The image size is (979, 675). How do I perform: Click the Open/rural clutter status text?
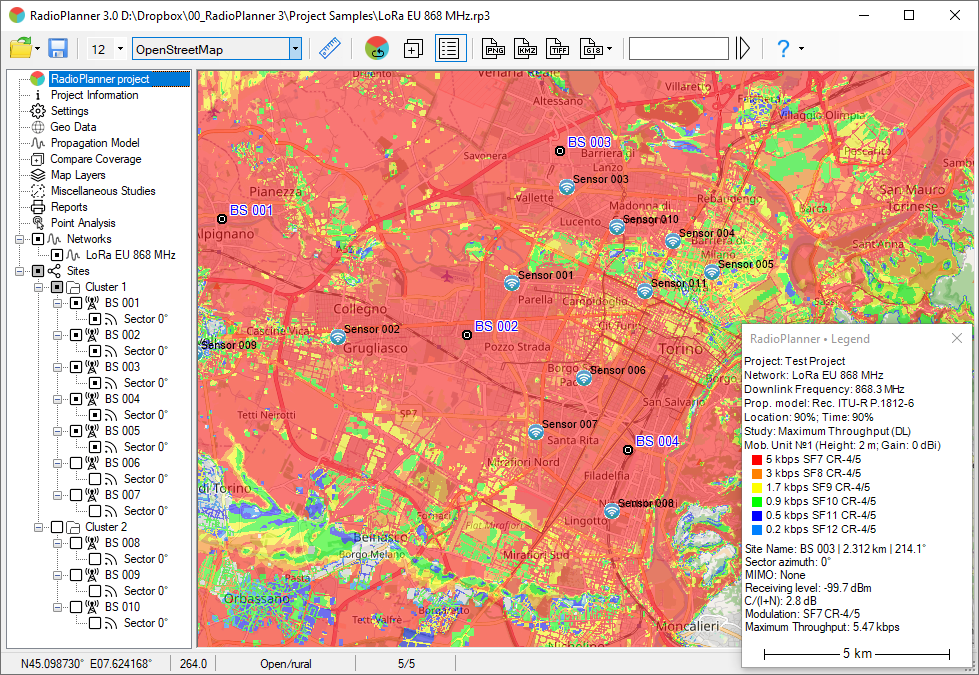point(286,664)
